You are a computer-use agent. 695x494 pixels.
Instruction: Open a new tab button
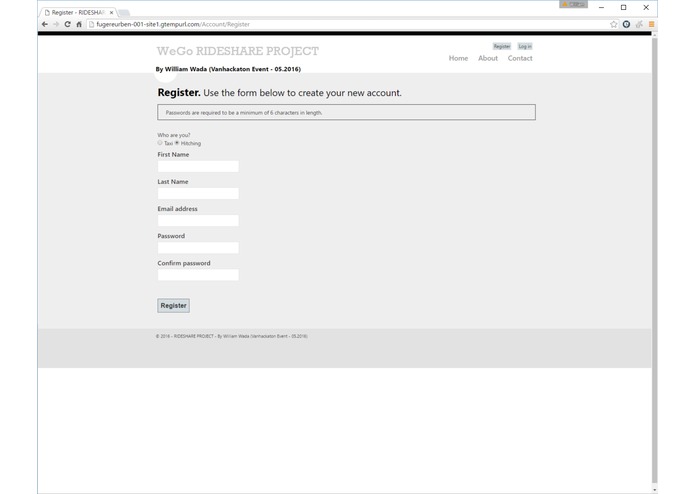124,12
